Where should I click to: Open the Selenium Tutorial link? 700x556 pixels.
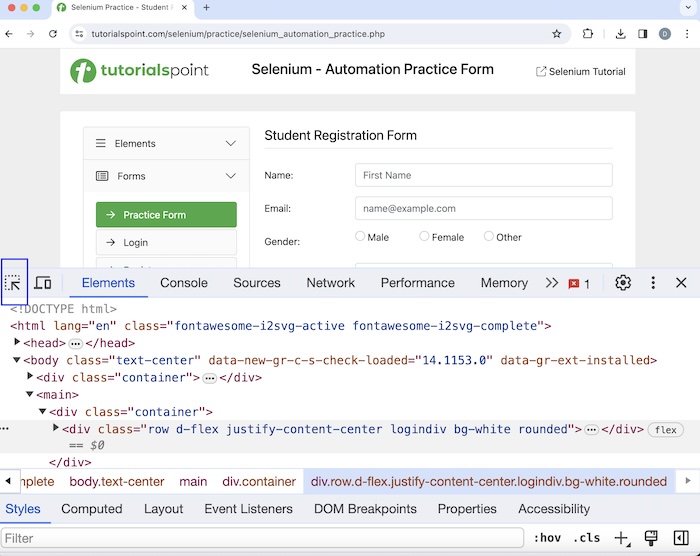tap(581, 72)
